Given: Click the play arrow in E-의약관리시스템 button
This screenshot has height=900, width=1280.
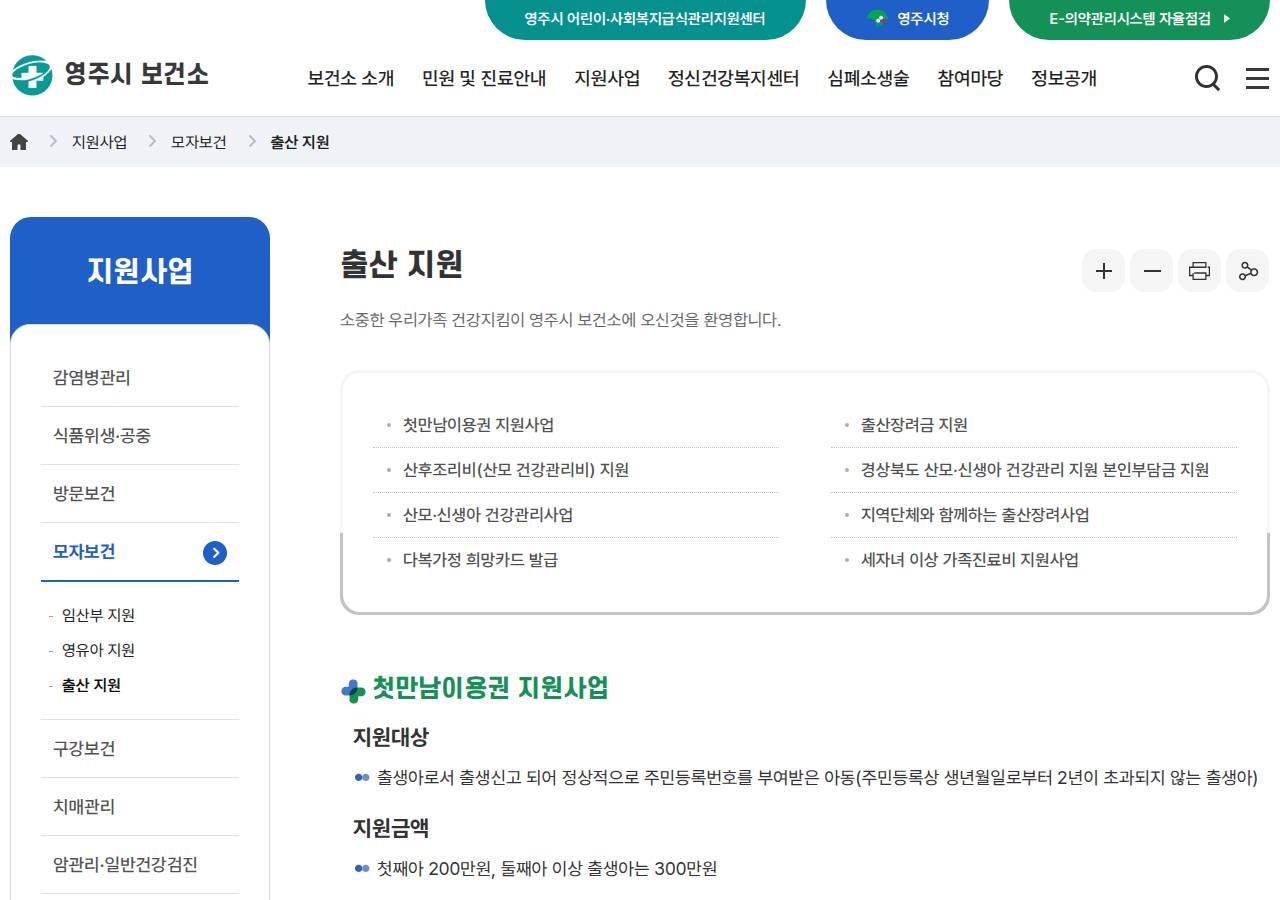Looking at the screenshot, I should point(1227,18).
